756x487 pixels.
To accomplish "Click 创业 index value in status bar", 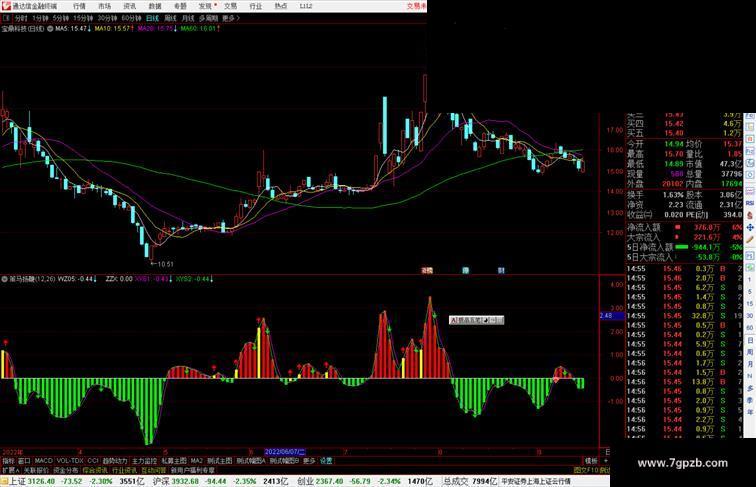I will pyautogui.click(x=329, y=481).
